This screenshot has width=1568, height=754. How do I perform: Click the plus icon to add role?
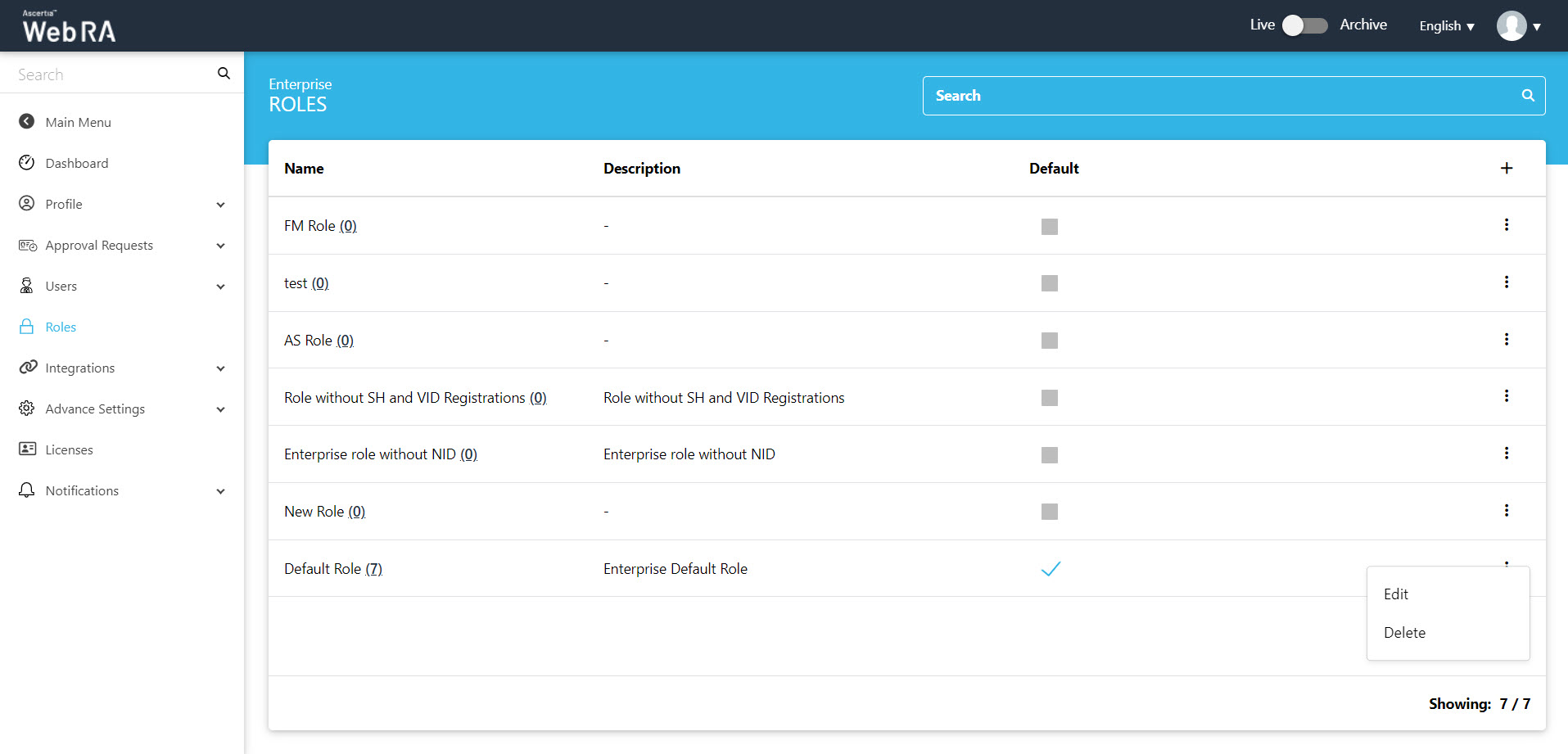coord(1506,169)
